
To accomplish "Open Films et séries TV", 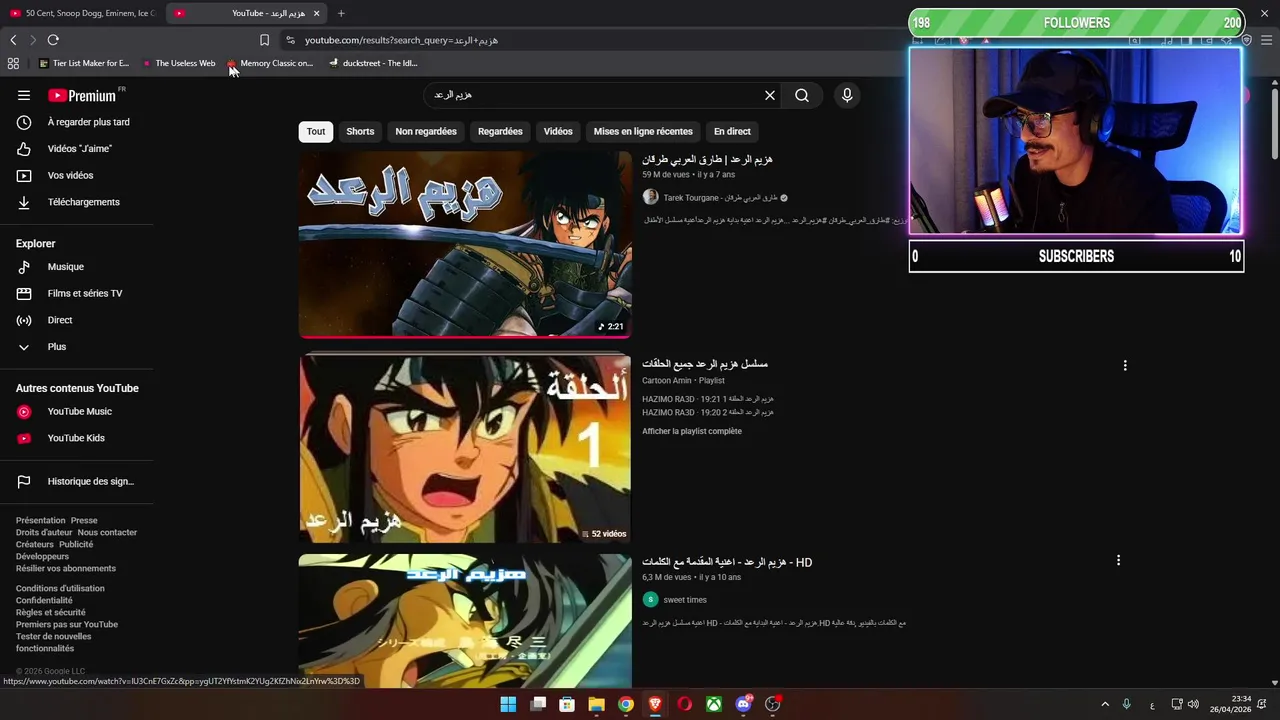I will click(x=76, y=293).
